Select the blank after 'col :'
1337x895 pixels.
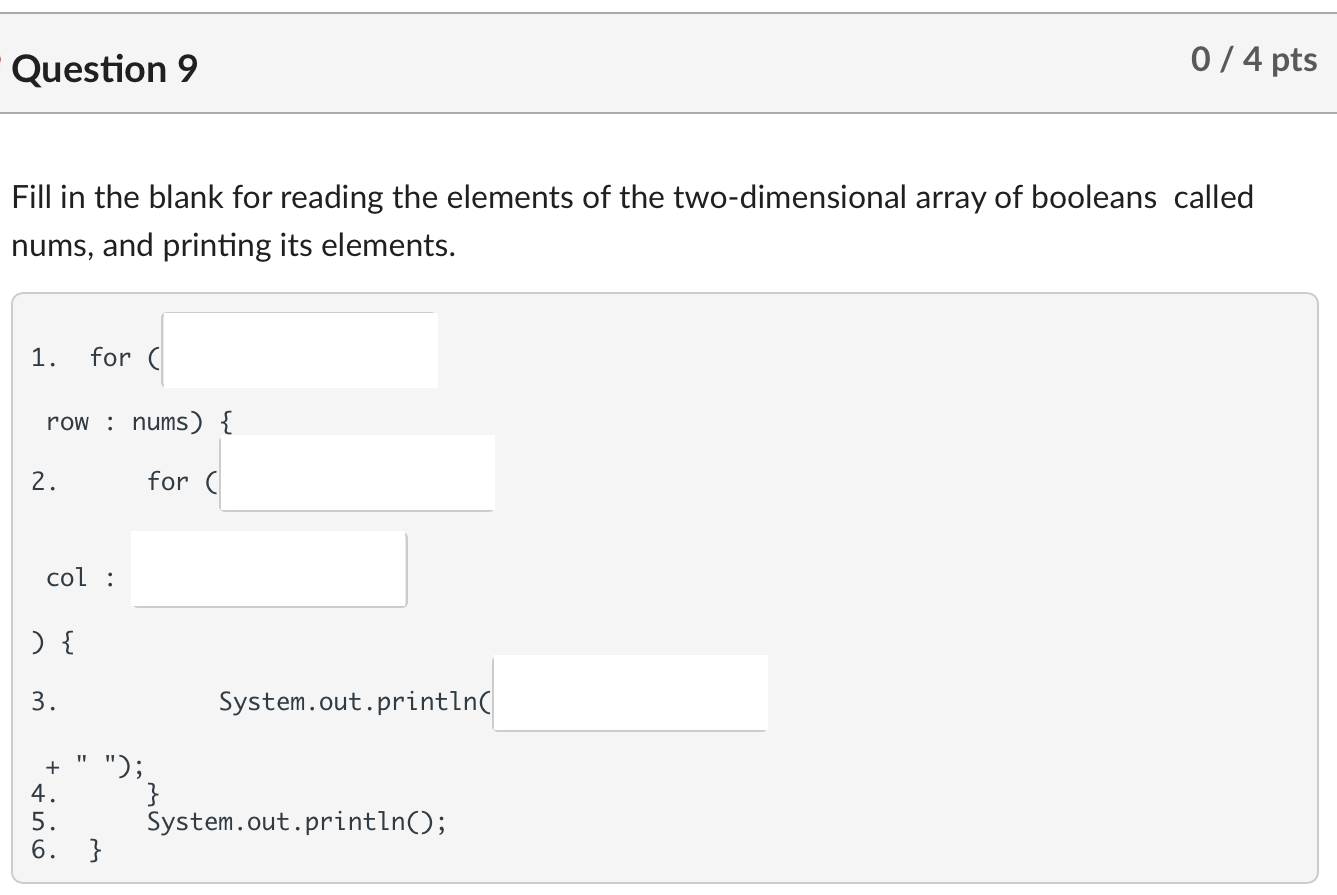(x=268, y=568)
